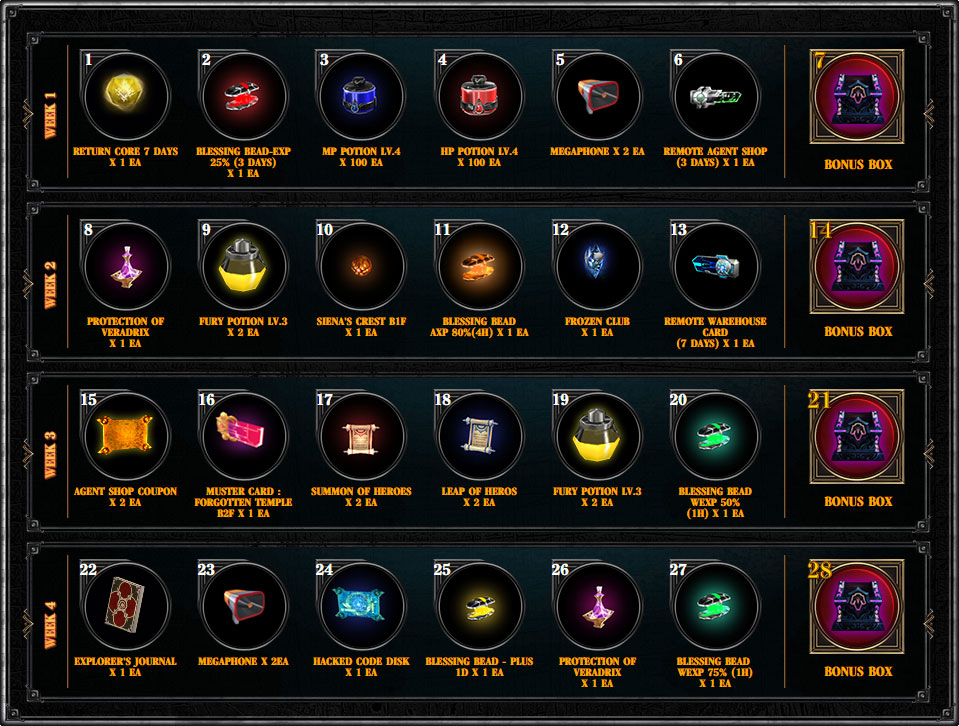The width and height of the screenshot is (959, 726).
Task: Select the red HP Potion Lv.4 icon
Action: pos(480,96)
